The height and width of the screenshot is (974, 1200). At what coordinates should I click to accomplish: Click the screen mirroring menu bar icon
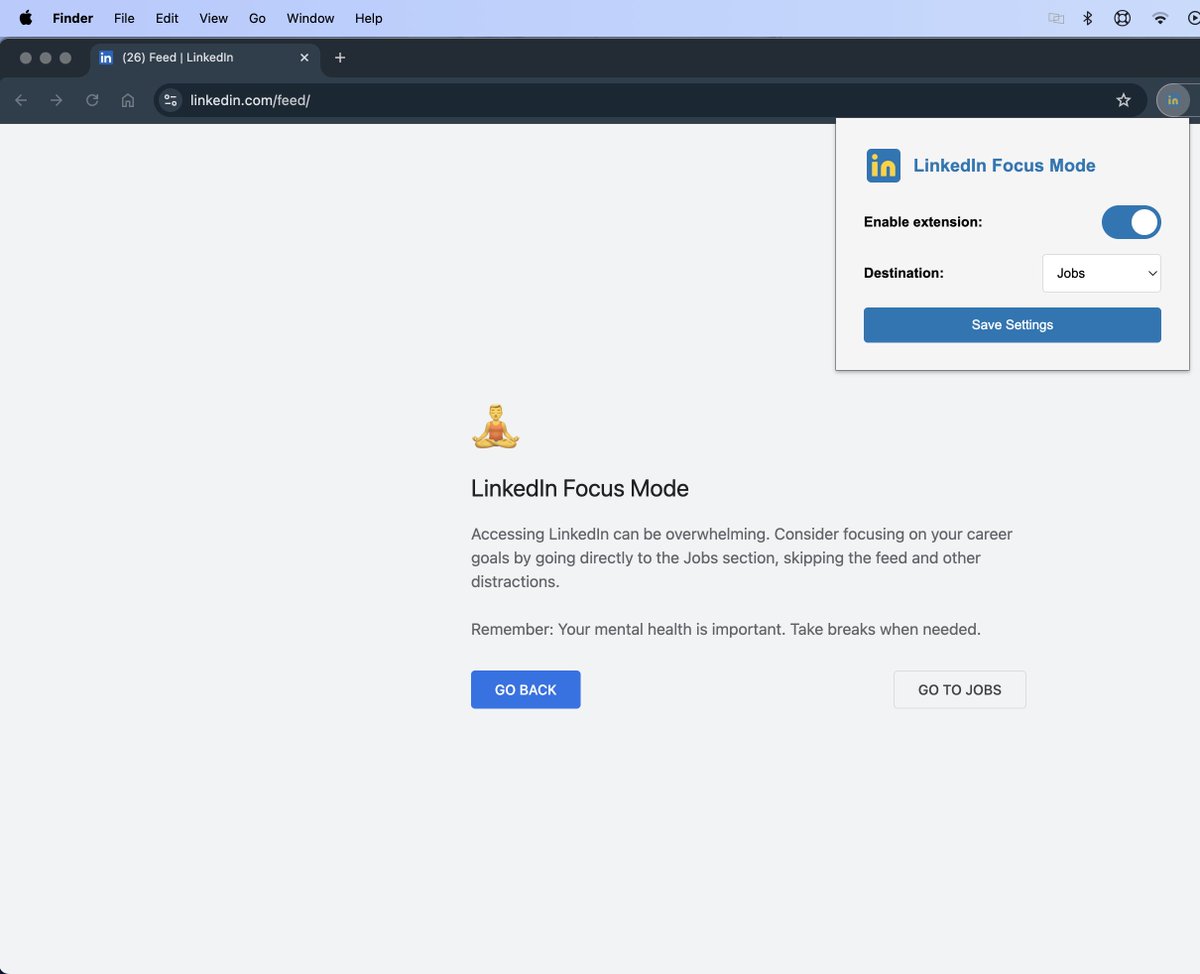click(1055, 18)
